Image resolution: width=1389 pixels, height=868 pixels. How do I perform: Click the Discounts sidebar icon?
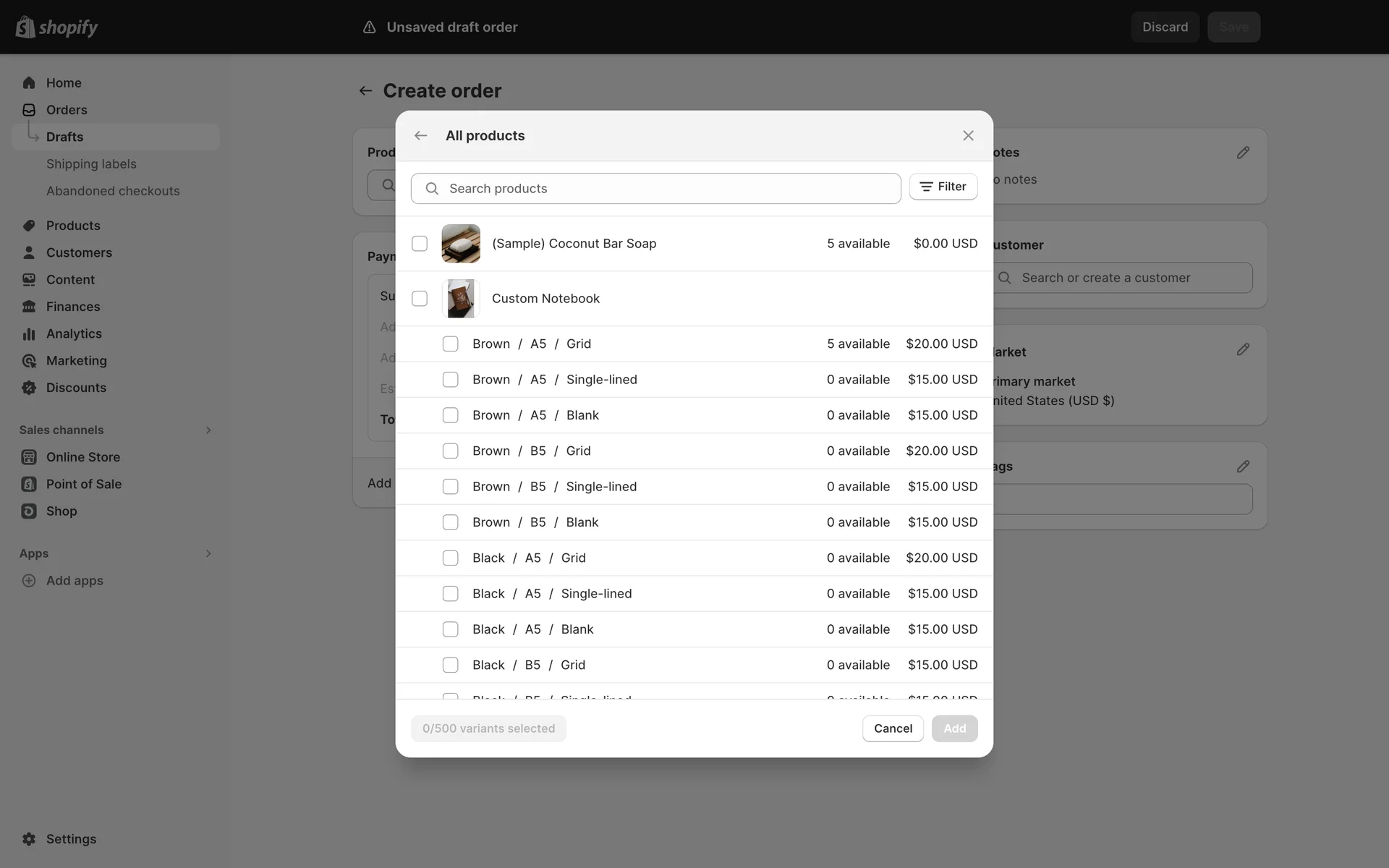coord(29,388)
